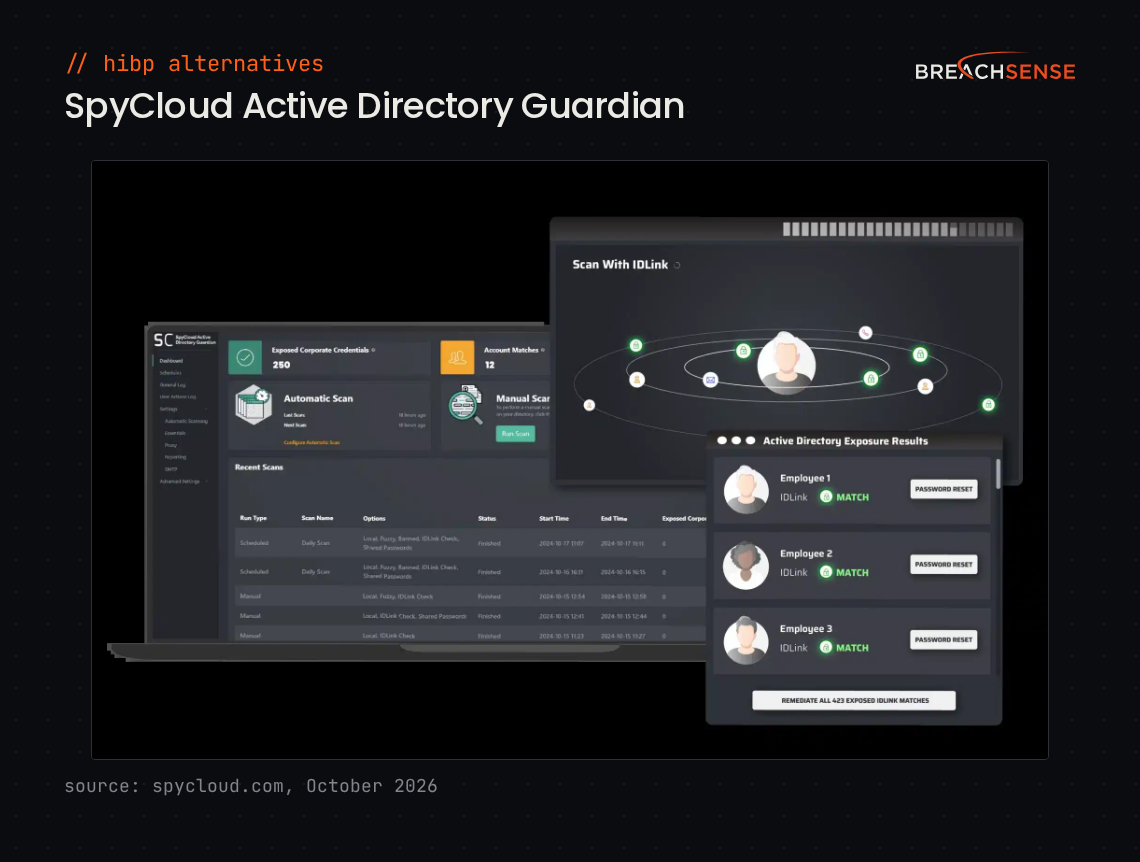Screen dimensions: 1140x862
Task: Open User Actions Log in the sidebar
Action: [178, 397]
